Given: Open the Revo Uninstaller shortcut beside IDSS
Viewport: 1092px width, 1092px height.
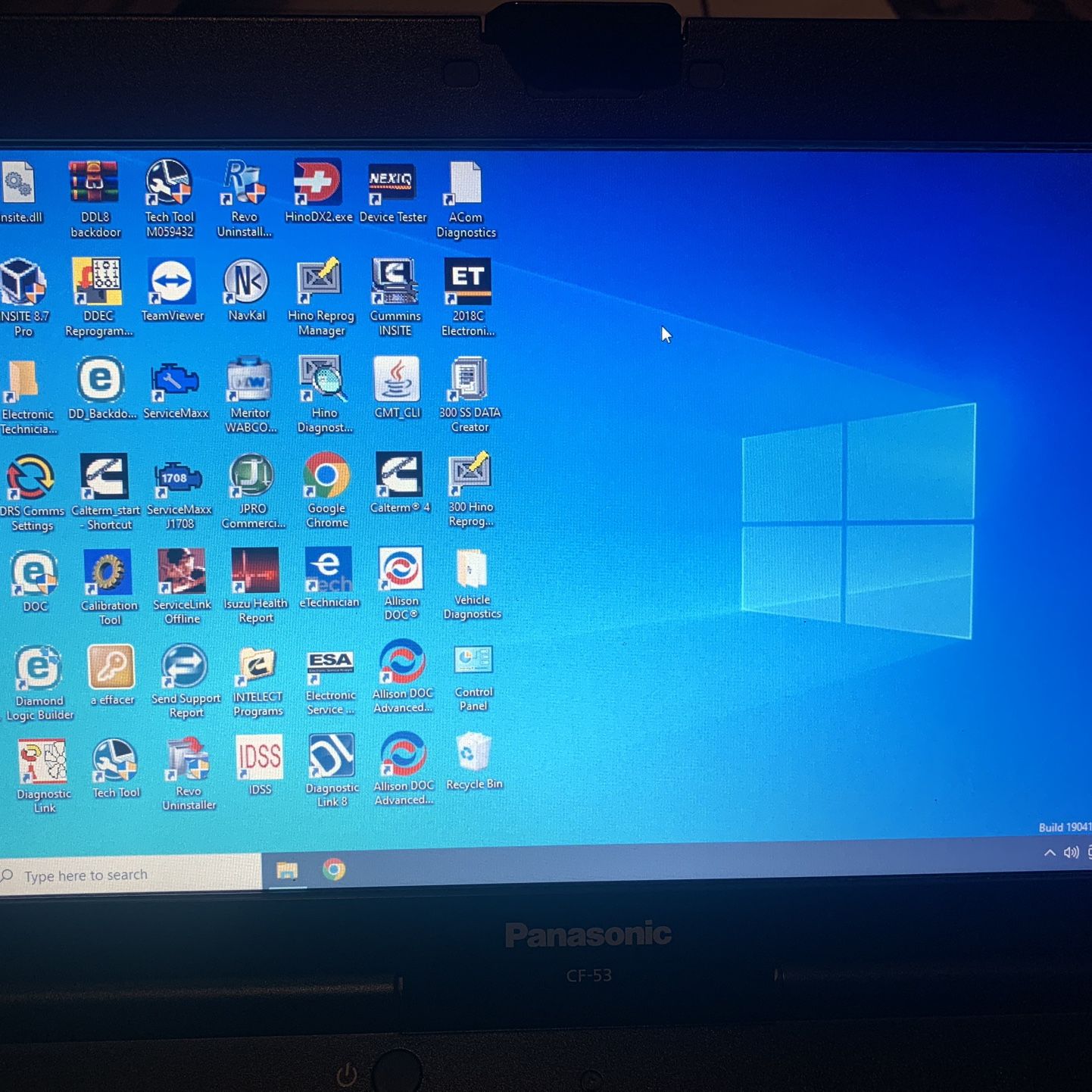Looking at the screenshot, I should (x=188, y=760).
